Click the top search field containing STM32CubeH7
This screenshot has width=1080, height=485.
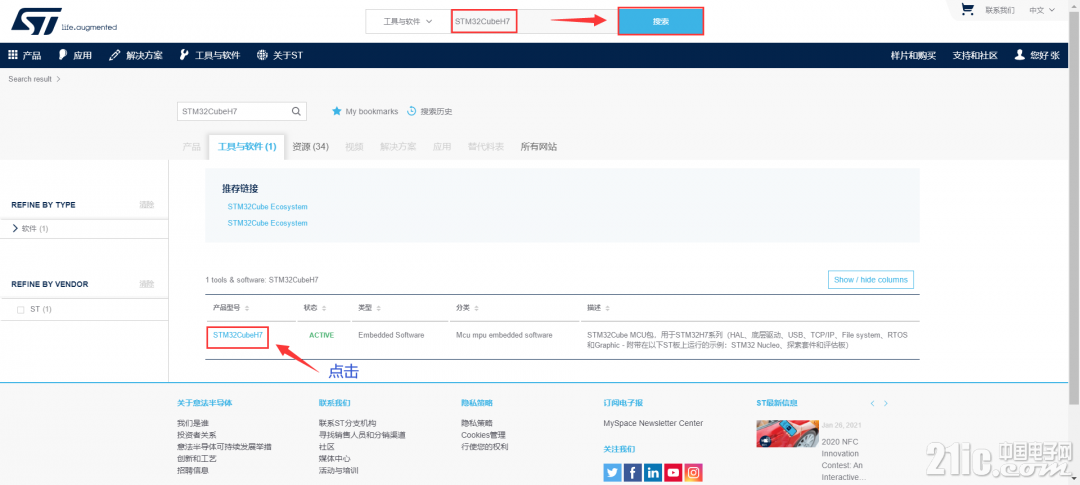(x=534, y=21)
